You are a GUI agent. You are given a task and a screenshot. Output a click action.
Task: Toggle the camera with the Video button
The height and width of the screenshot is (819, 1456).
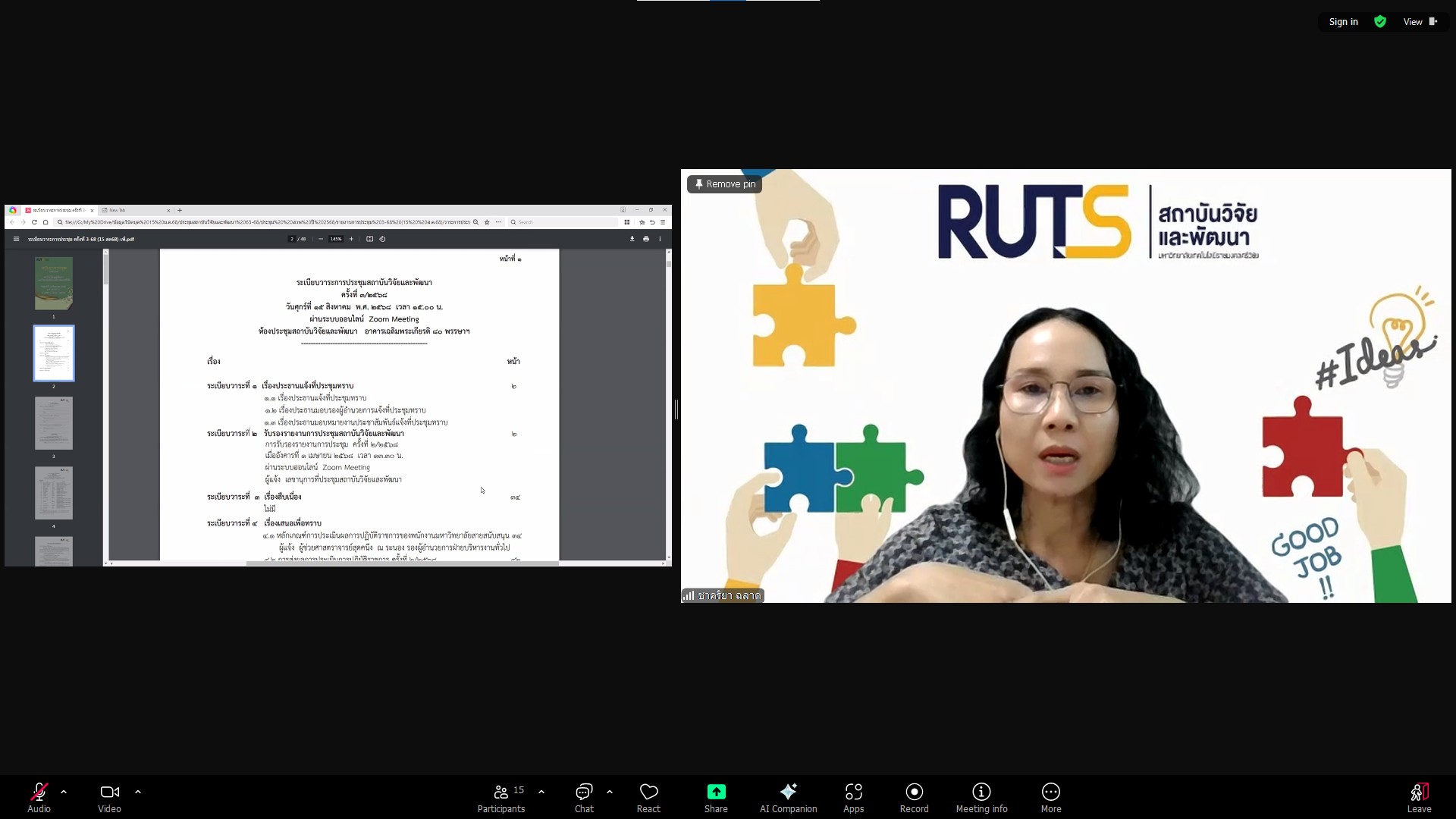coord(109,797)
